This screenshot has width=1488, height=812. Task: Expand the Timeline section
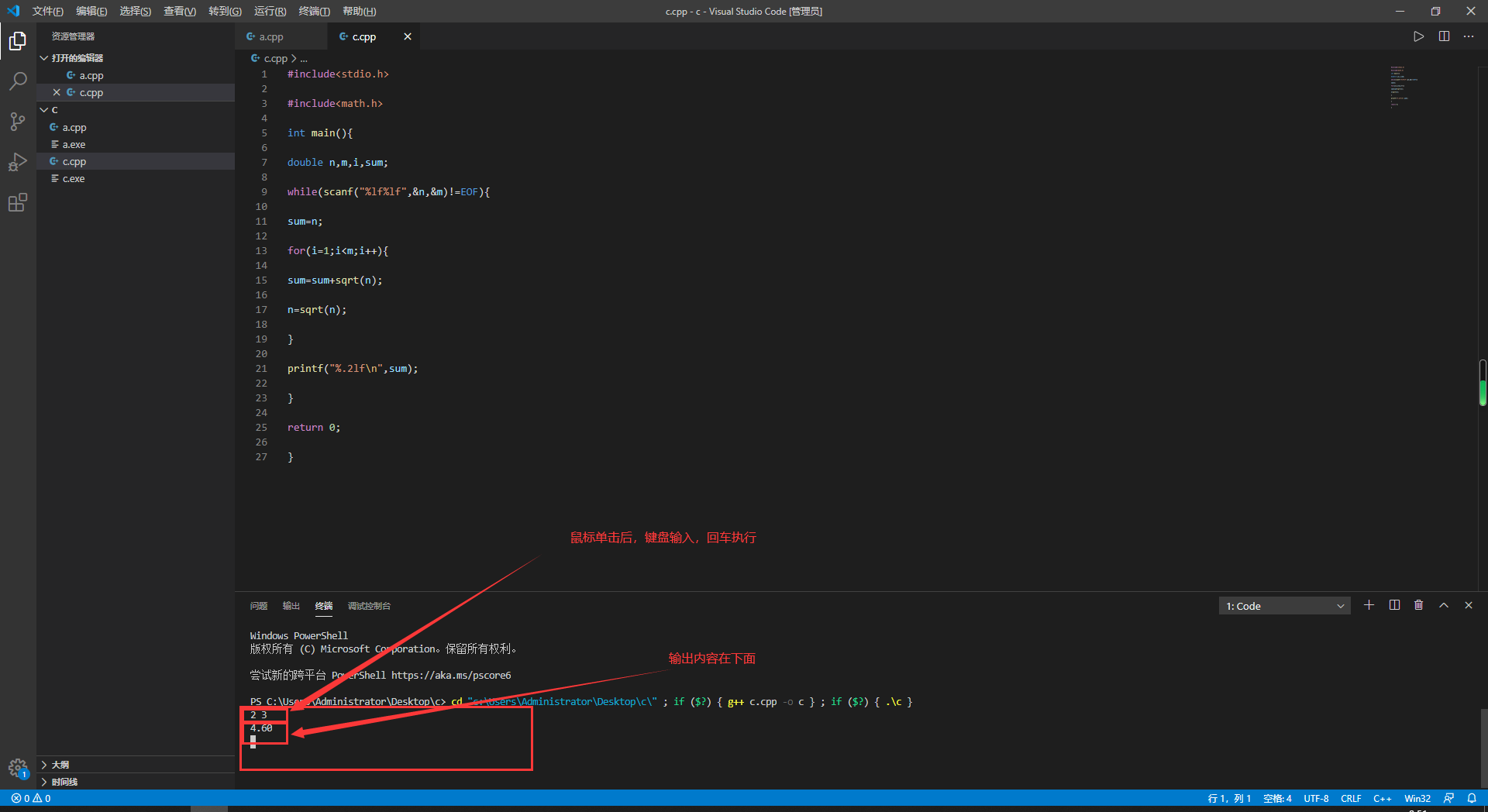44,782
